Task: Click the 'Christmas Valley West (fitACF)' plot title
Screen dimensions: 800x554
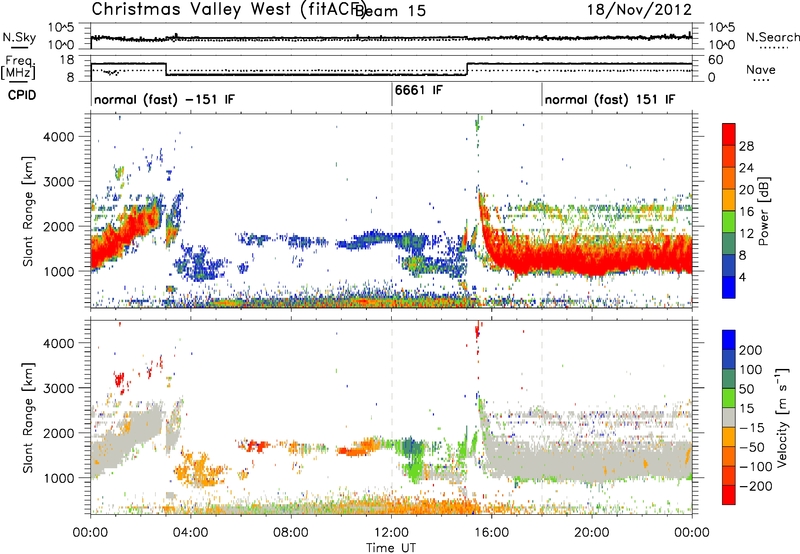Action: point(229,9)
